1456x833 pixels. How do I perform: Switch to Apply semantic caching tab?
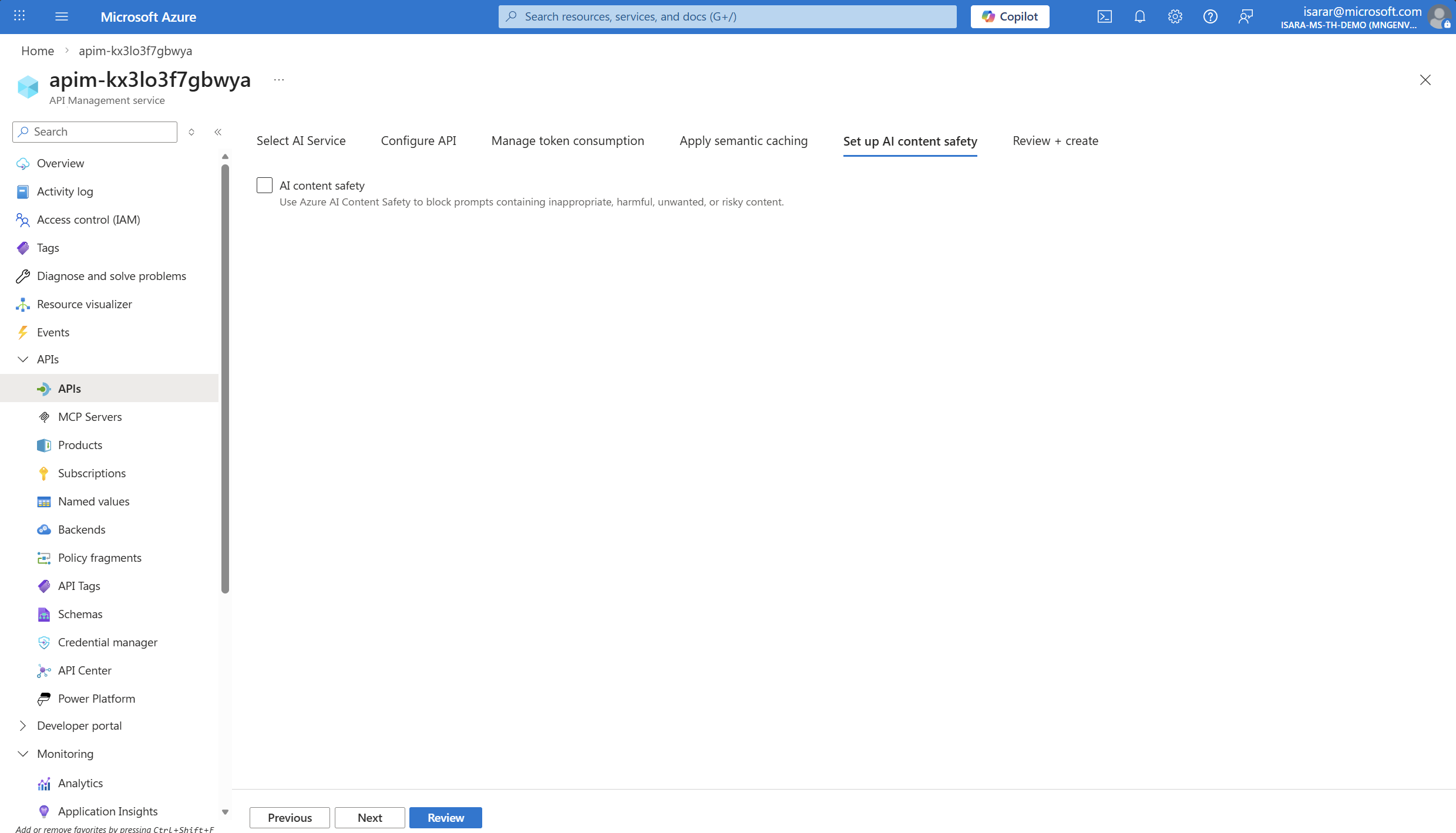(x=743, y=141)
